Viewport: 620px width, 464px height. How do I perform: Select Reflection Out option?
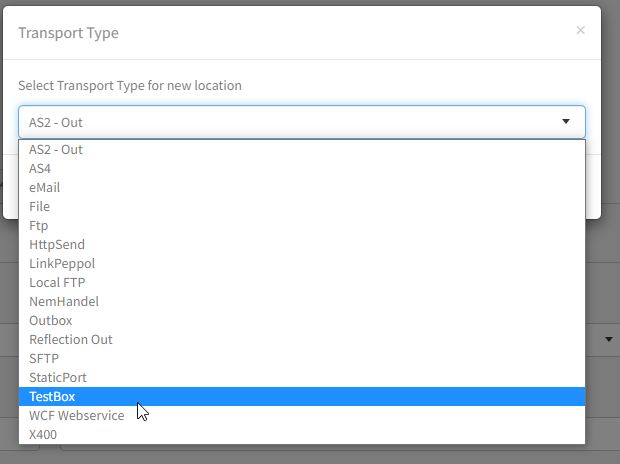(71, 340)
